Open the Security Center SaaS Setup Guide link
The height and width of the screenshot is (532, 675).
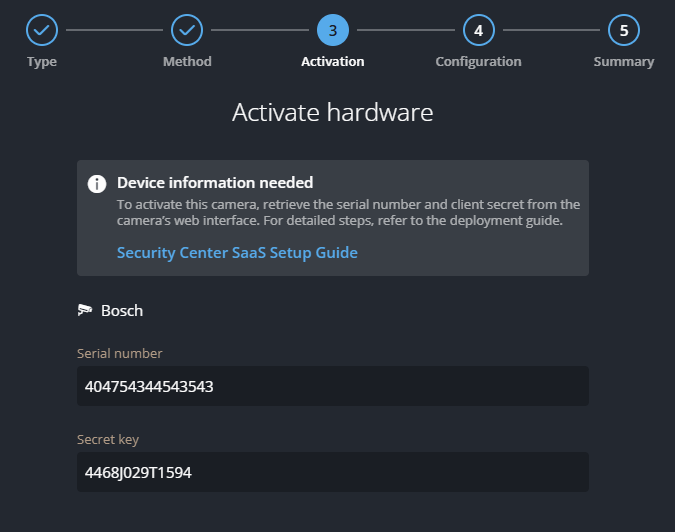[x=237, y=253]
